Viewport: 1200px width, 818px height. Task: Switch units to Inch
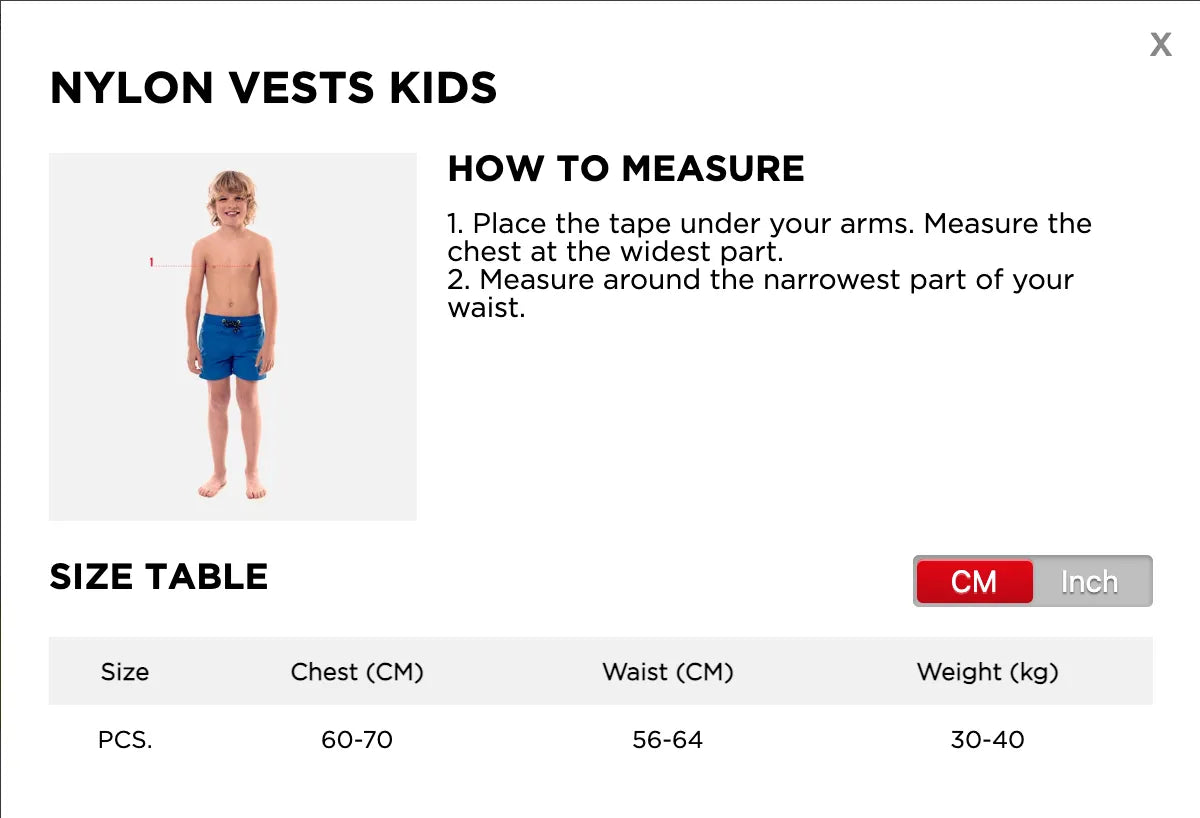(1090, 582)
